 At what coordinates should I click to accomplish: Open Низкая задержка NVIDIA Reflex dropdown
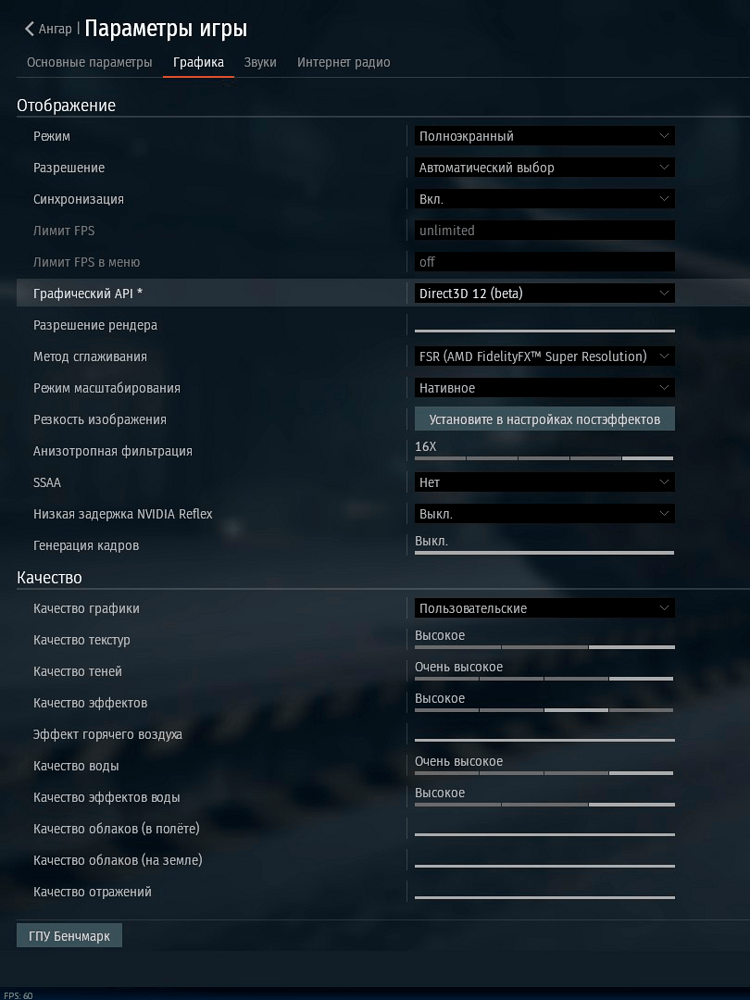point(545,513)
